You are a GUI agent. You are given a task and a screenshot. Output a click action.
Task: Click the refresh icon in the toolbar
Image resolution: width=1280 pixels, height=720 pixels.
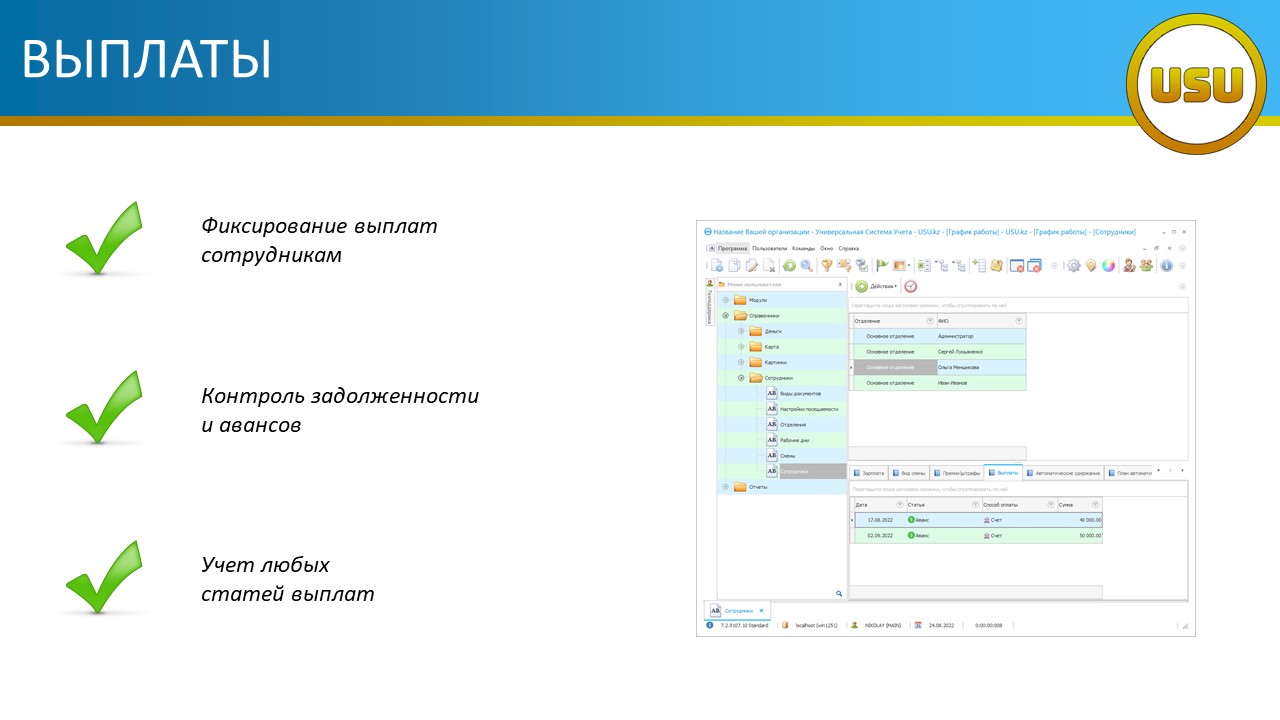[x=789, y=266]
